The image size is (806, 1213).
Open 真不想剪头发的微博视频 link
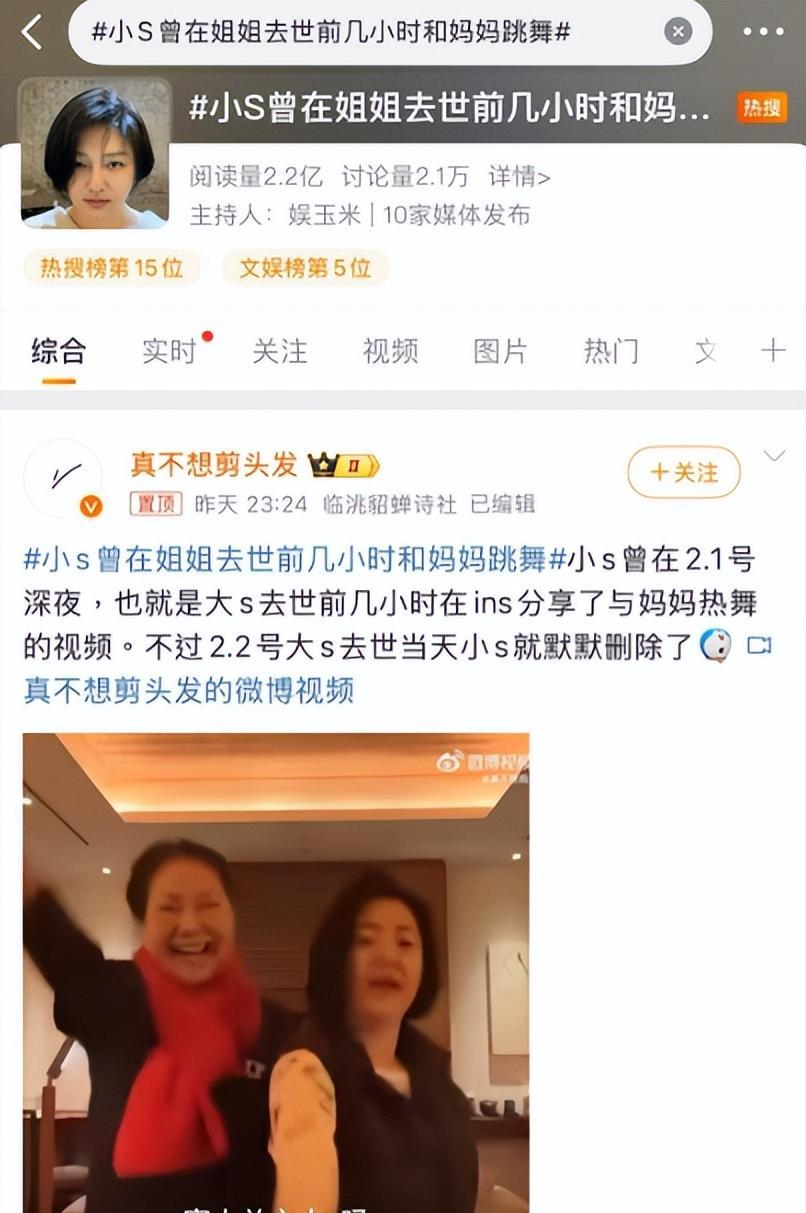point(188,690)
